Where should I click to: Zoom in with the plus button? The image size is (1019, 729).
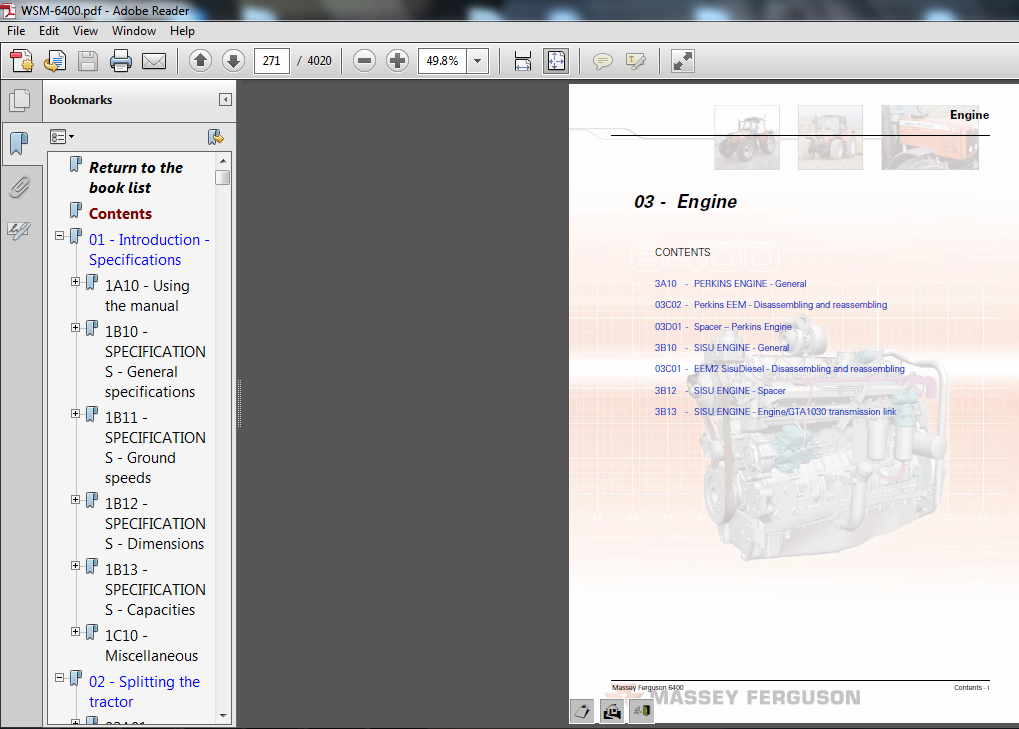[397, 61]
